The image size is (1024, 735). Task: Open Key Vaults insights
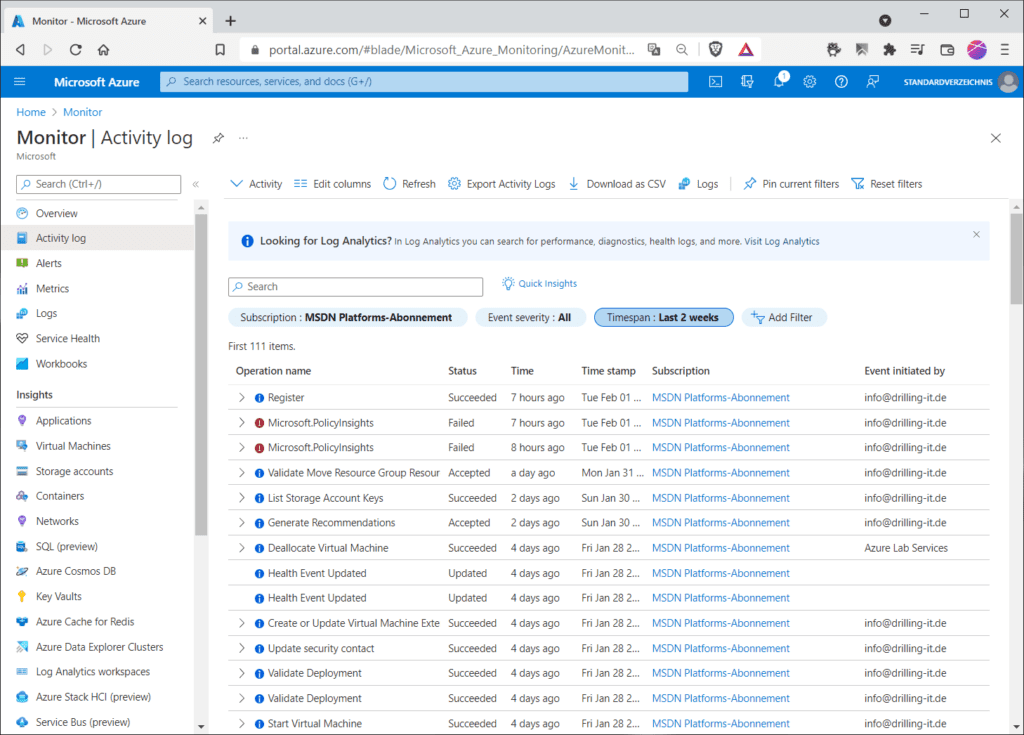pos(58,596)
